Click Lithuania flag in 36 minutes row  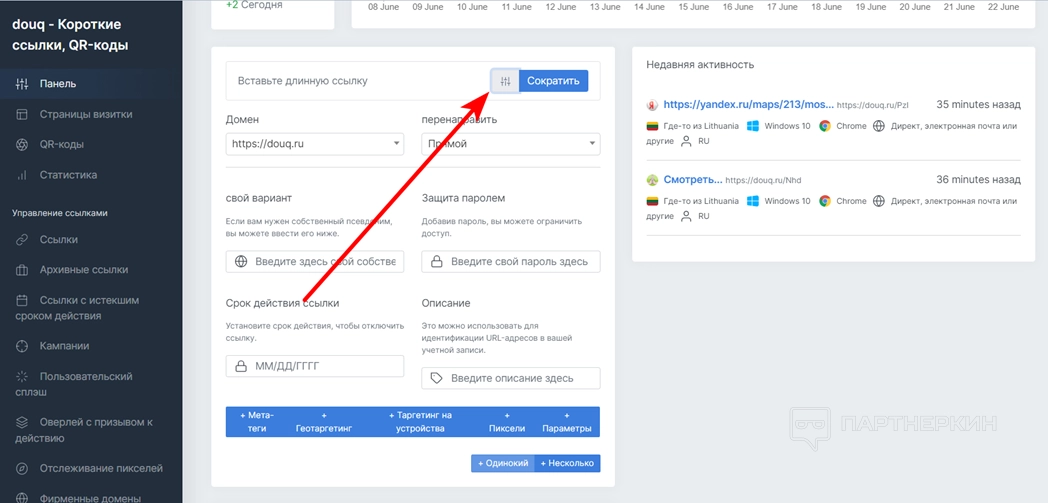click(x=653, y=201)
